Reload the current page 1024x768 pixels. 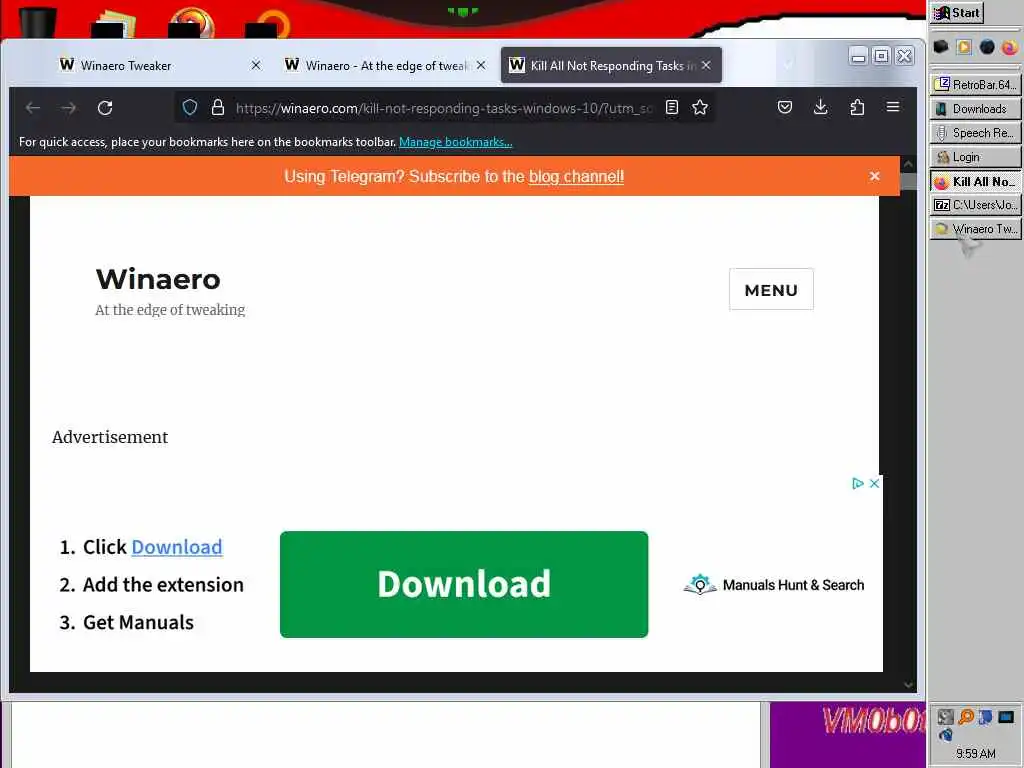(105, 108)
